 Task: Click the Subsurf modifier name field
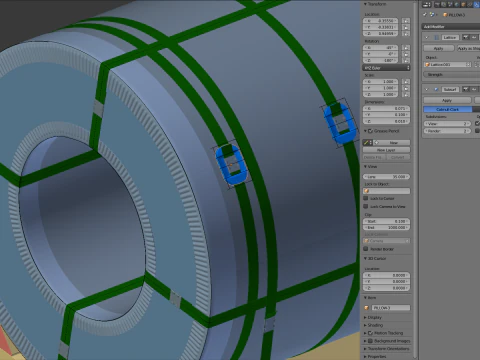tap(450, 89)
